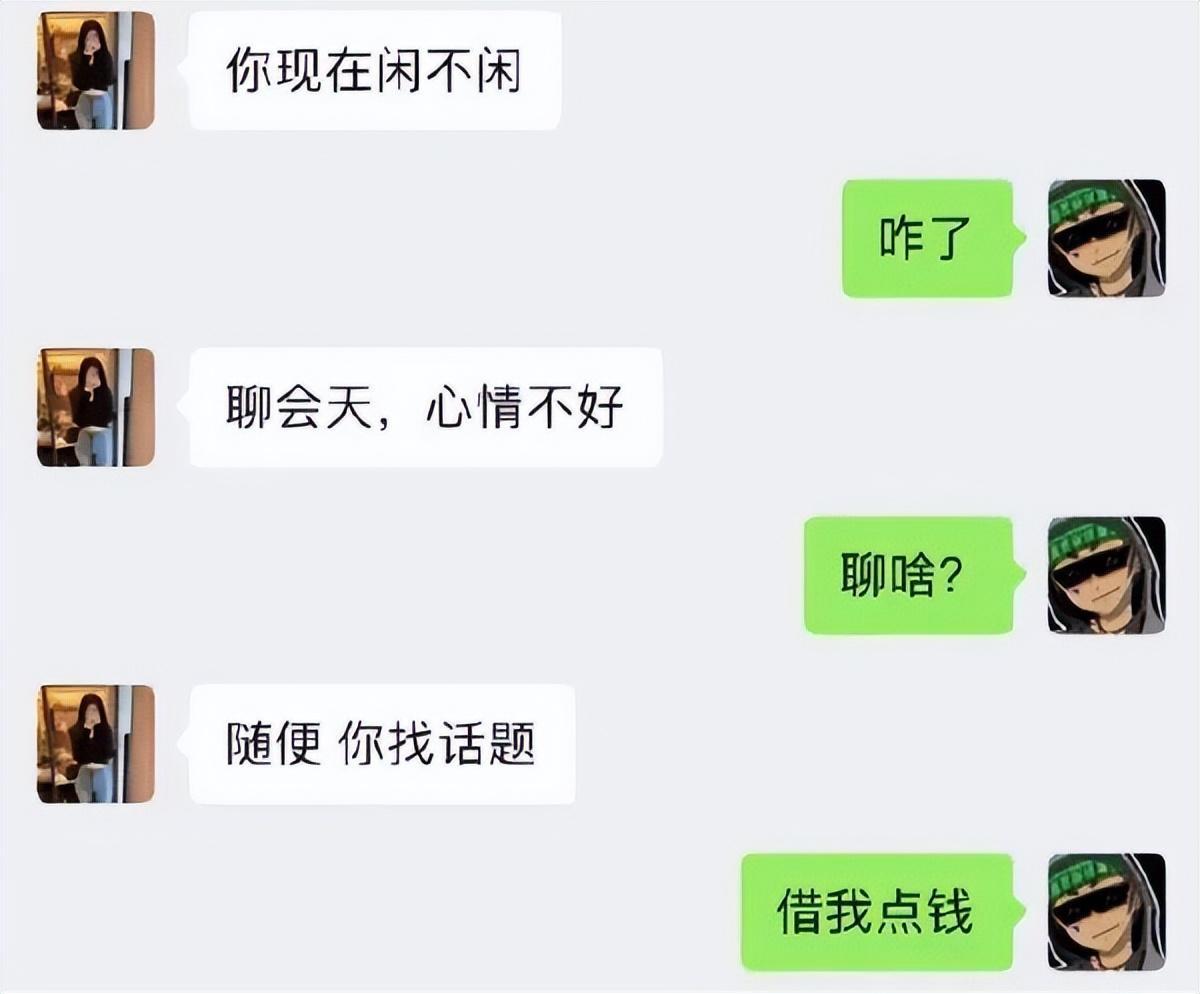This screenshot has width=1200, height=994.
Task: Open the avatar beside "随便 你找话题"
Action: coord(96,744)
